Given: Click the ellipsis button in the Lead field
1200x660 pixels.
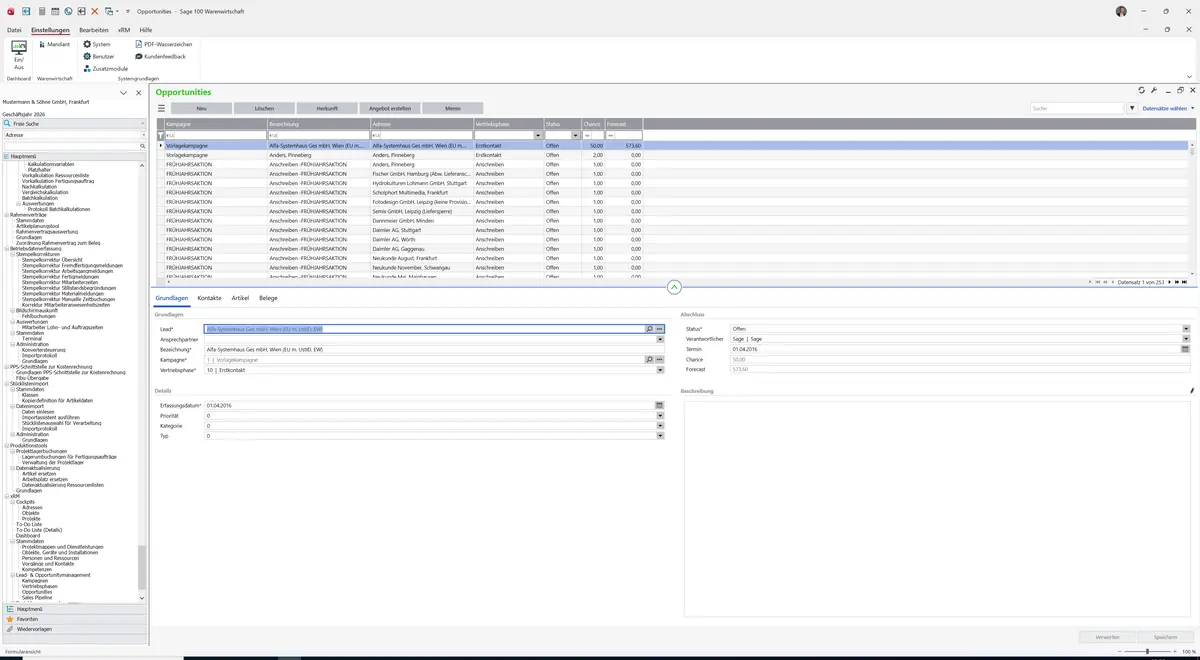Looking at the screenshot, I should pyautogui.click(x=660, y=328).
